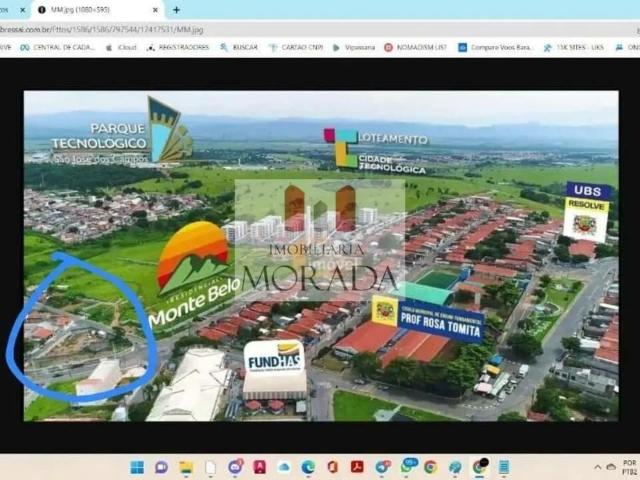Screen dimensions: 640x480
Task: Open the CARTÃO CNPJ bookmark
Action: 296,47
